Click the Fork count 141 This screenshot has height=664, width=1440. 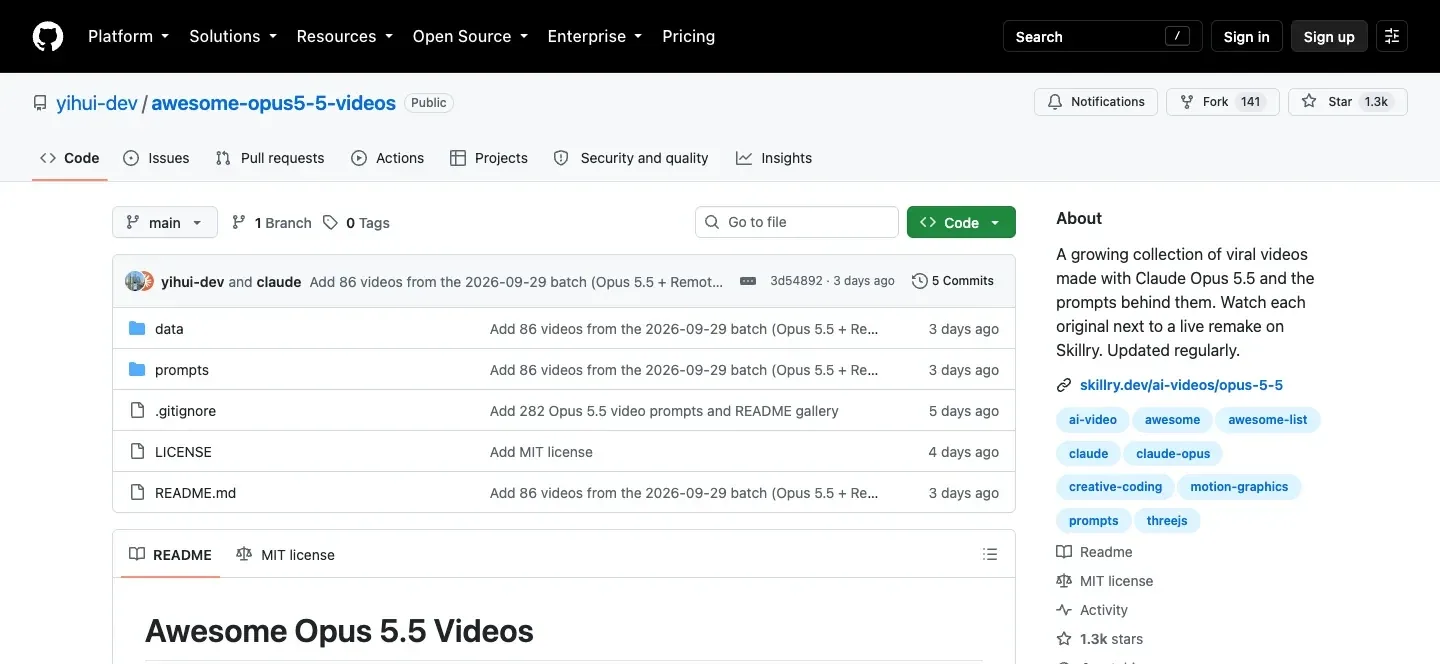tap(1250, 102)
